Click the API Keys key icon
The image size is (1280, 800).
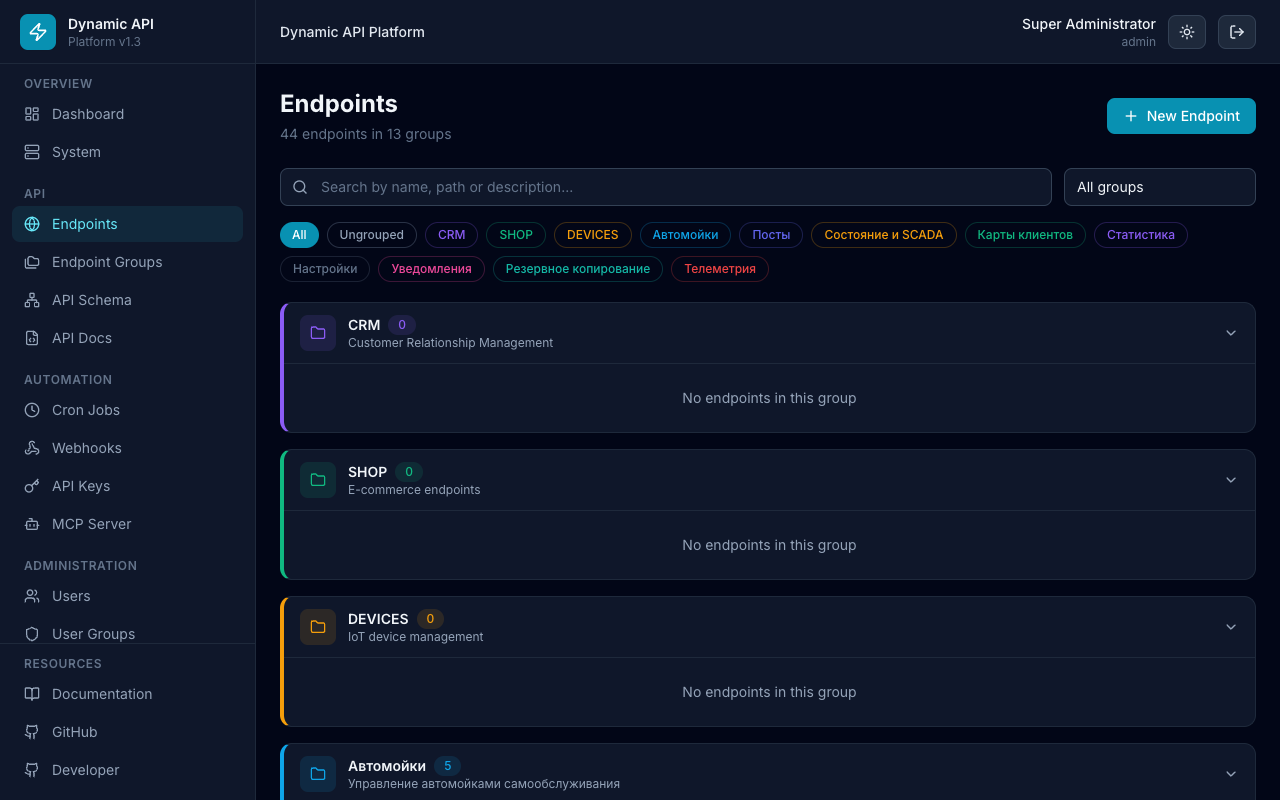[x=32, y=486]
